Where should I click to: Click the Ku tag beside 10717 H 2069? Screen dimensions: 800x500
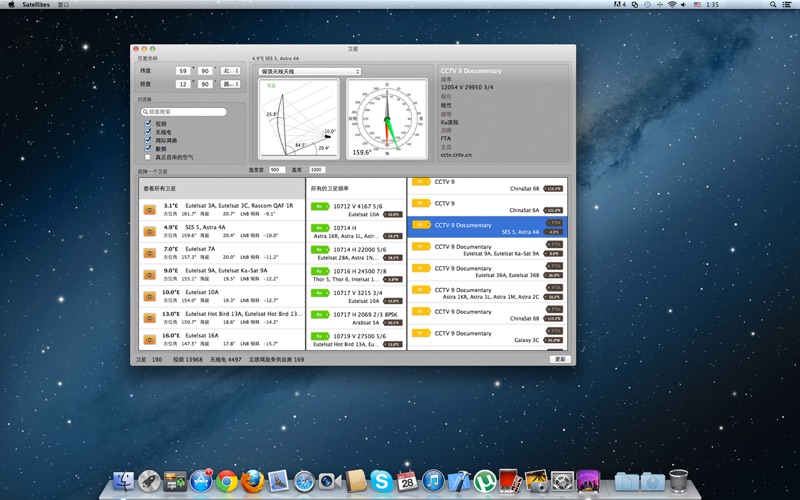tap(320, 315)
